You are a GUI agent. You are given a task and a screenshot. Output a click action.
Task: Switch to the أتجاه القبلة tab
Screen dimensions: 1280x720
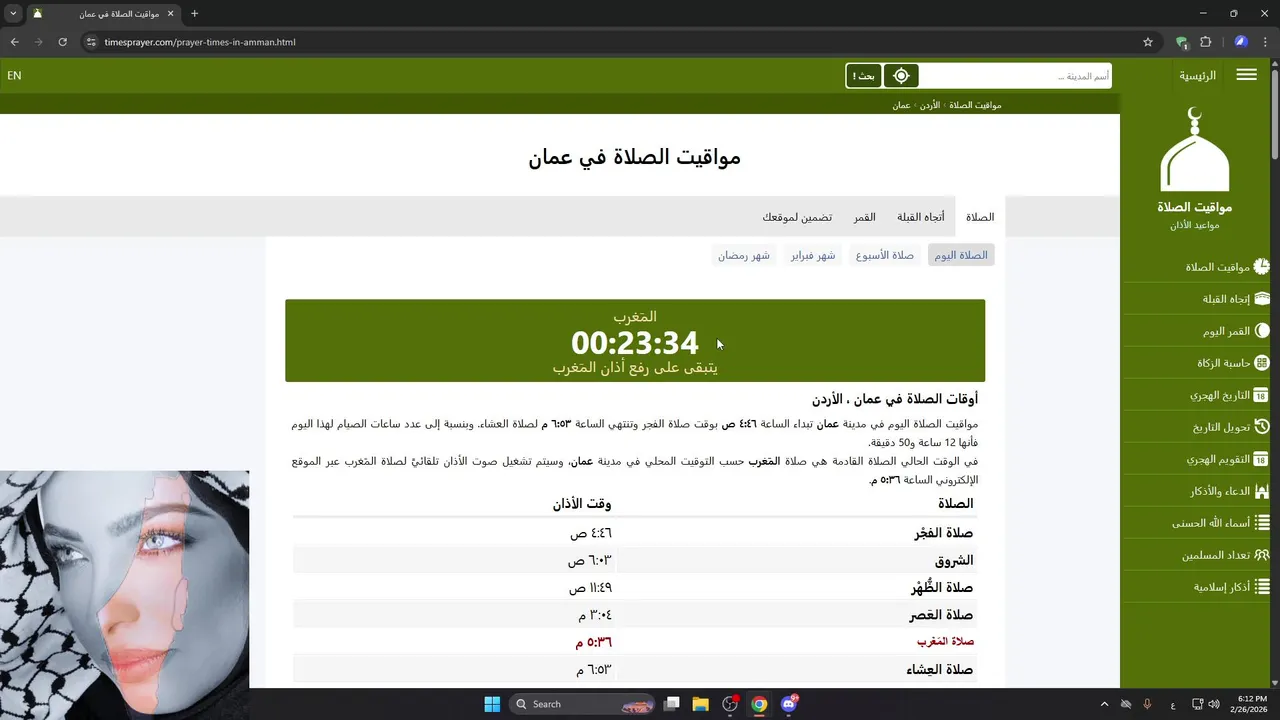coord(921,217)
